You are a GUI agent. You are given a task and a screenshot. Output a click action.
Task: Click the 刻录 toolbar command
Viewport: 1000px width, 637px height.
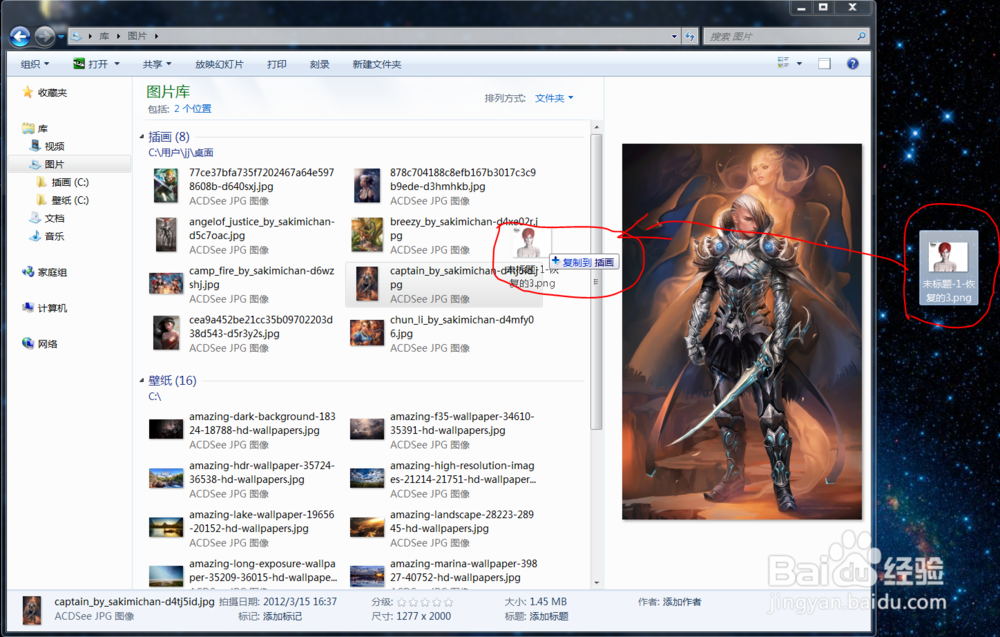[320, 64]
